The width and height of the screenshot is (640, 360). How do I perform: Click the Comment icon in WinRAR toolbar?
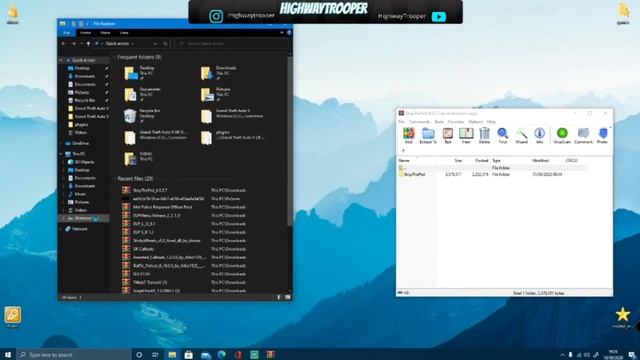tap(583, 136)
